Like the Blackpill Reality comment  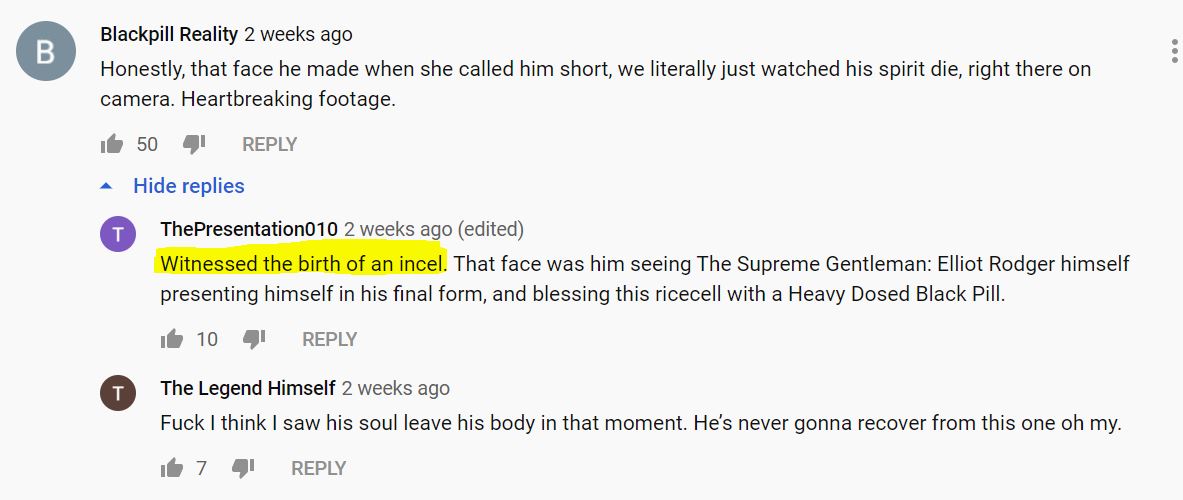[x=112, y=144]
